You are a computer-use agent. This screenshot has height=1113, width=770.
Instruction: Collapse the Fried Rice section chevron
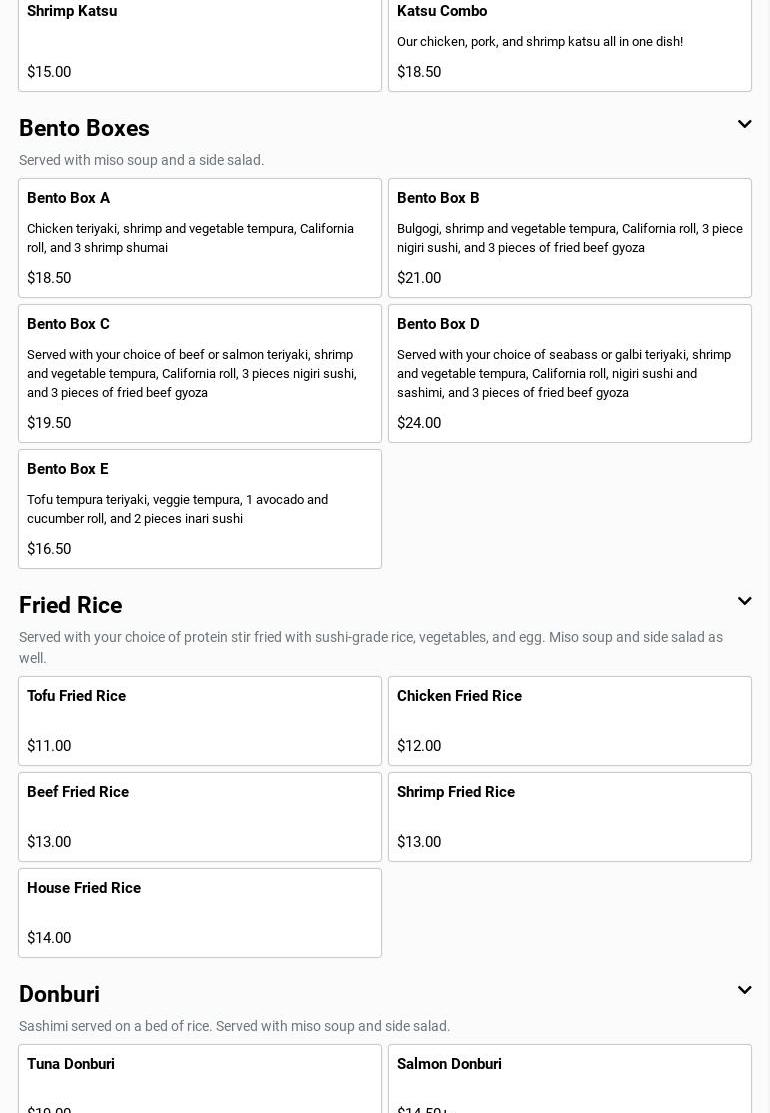tap(744, 602)
